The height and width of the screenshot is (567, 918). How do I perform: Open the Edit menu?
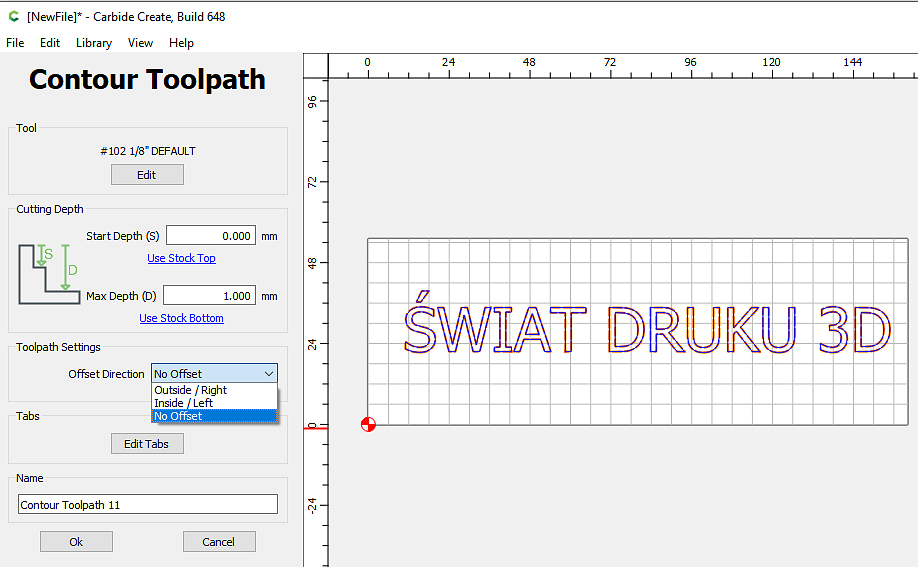(50, 43)
